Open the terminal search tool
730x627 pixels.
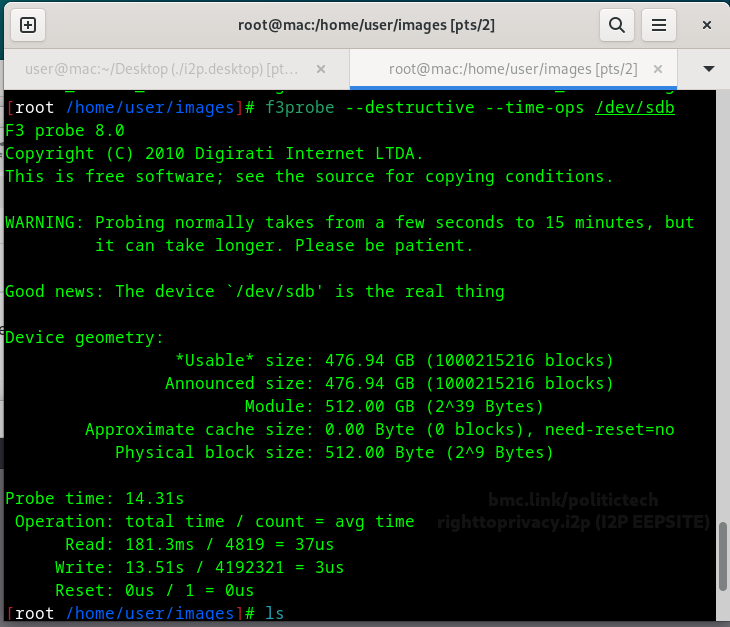(617, 25)
